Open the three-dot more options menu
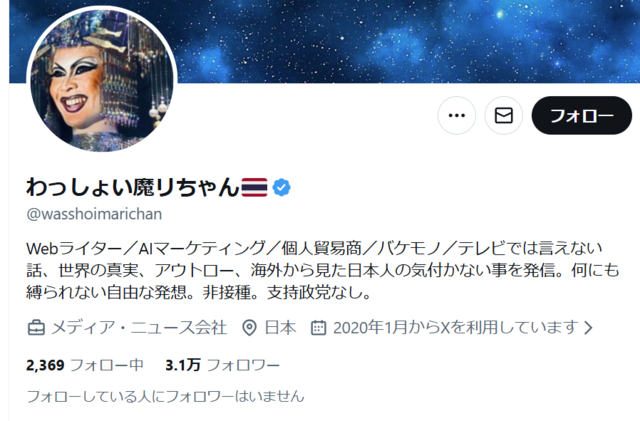 coord(456,116)
